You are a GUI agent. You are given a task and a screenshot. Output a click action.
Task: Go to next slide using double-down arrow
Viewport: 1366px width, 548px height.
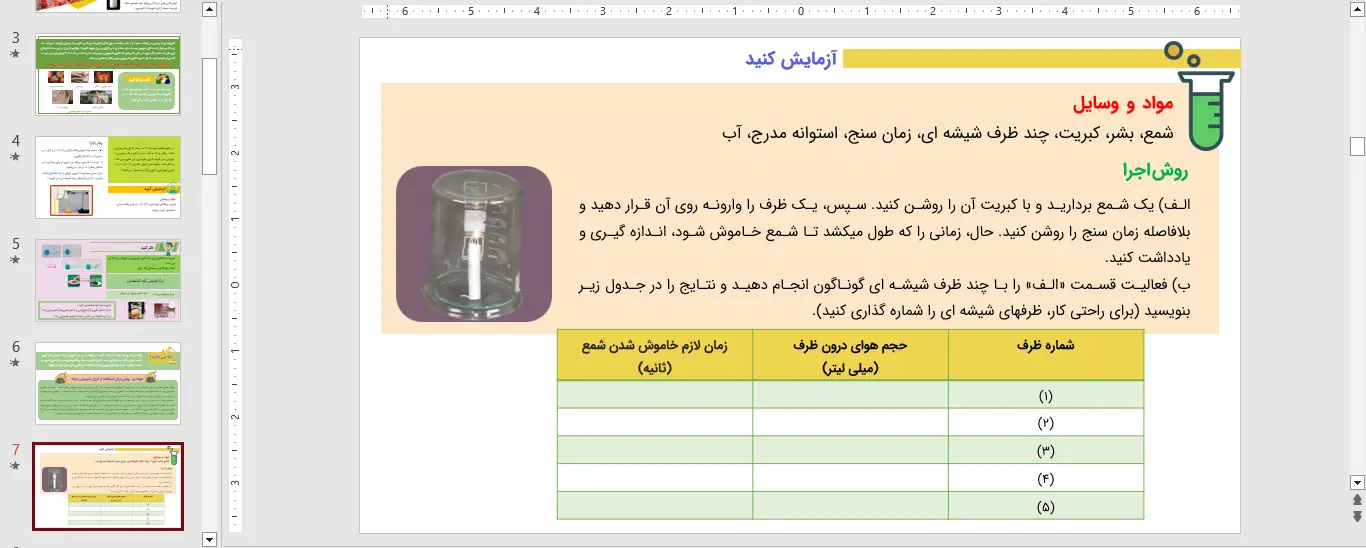pyautogui.click(x=1357, y=516)
